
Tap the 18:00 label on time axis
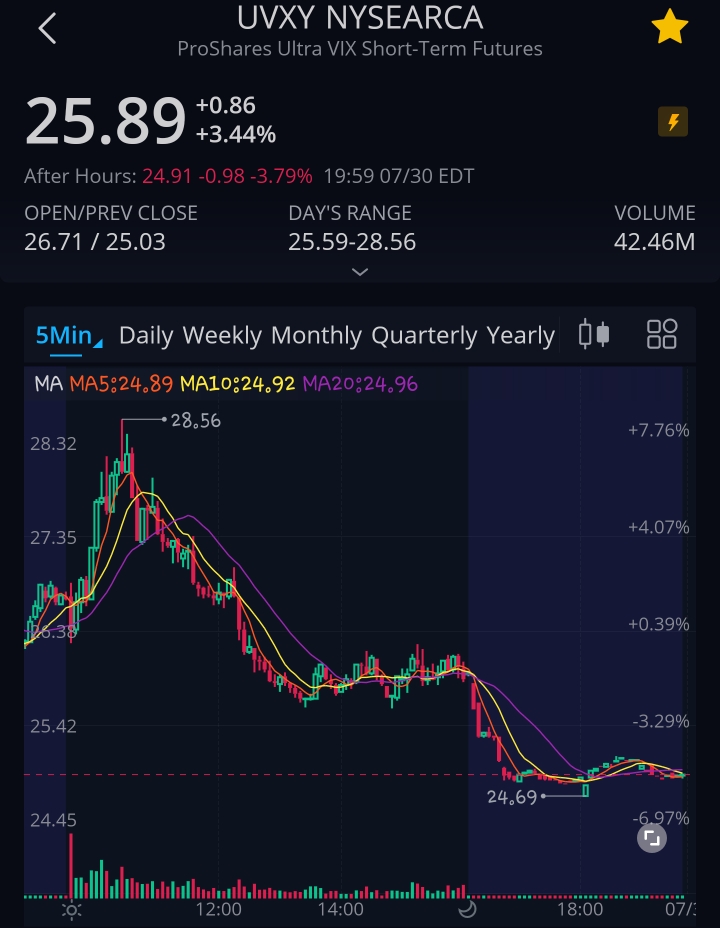(580, 910)
